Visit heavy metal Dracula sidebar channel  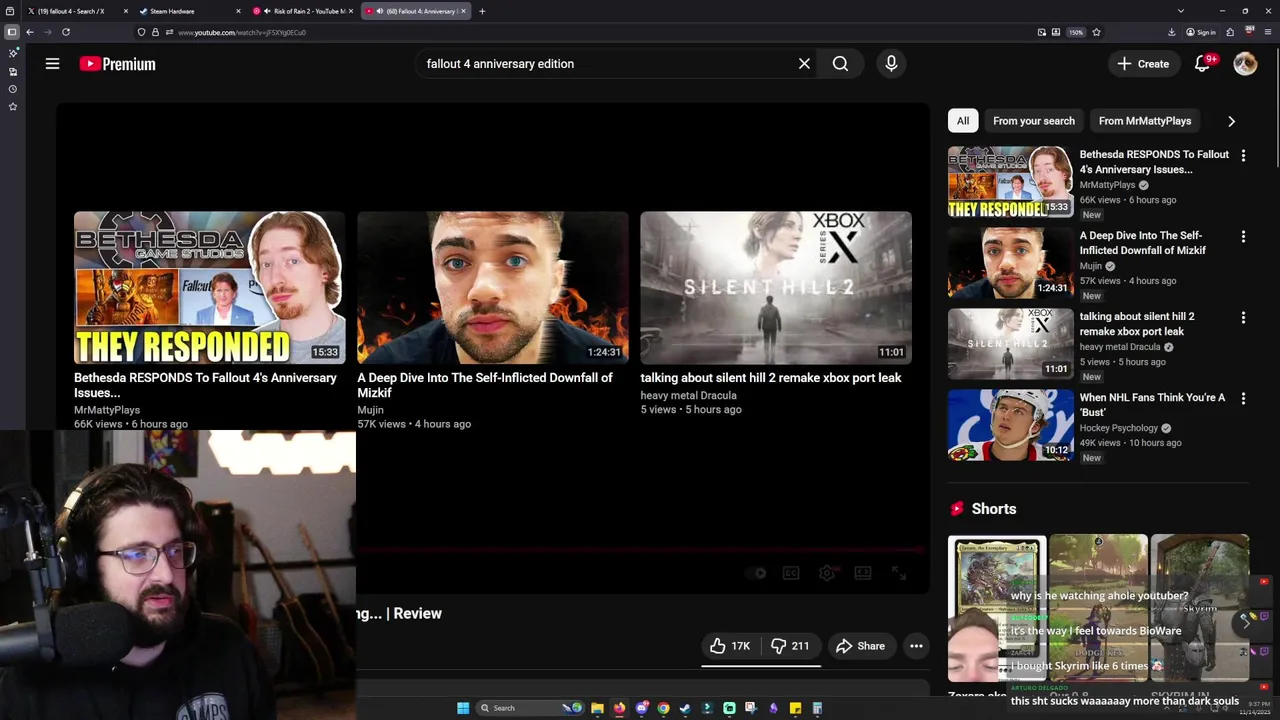click(1120, 347)
